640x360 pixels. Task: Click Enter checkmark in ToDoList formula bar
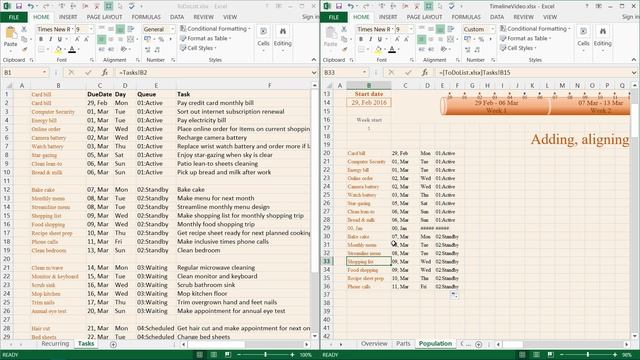[88, 72]
